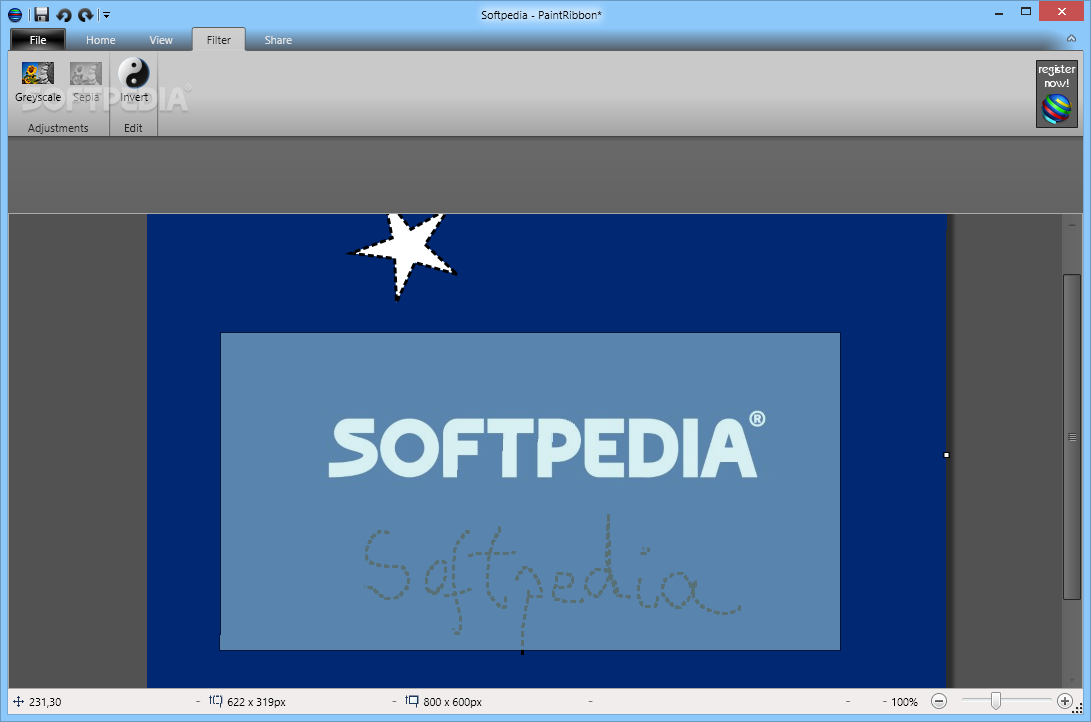Image resolution: width=1091 pixels, height=722 pixels.
Task: Open the File menu
Action: pos(38,40)
